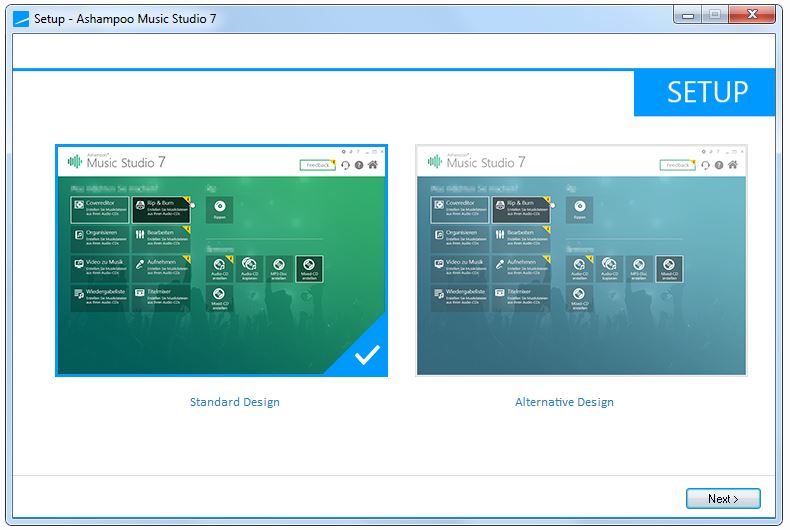Select the Alternative Design blue thumbnail
This screenshot has width=790, height=530.
581,260
